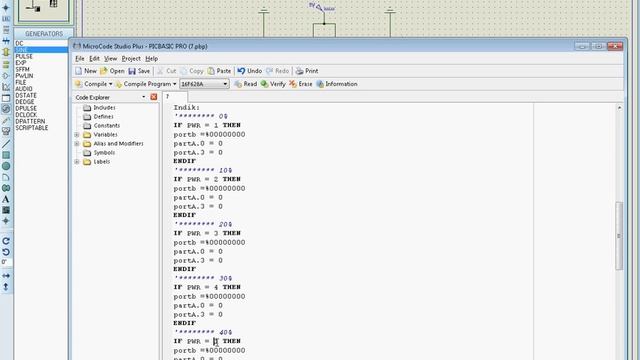Click Paste toolbar button
This screenshot has width=640, height=360.
[219, 71]
